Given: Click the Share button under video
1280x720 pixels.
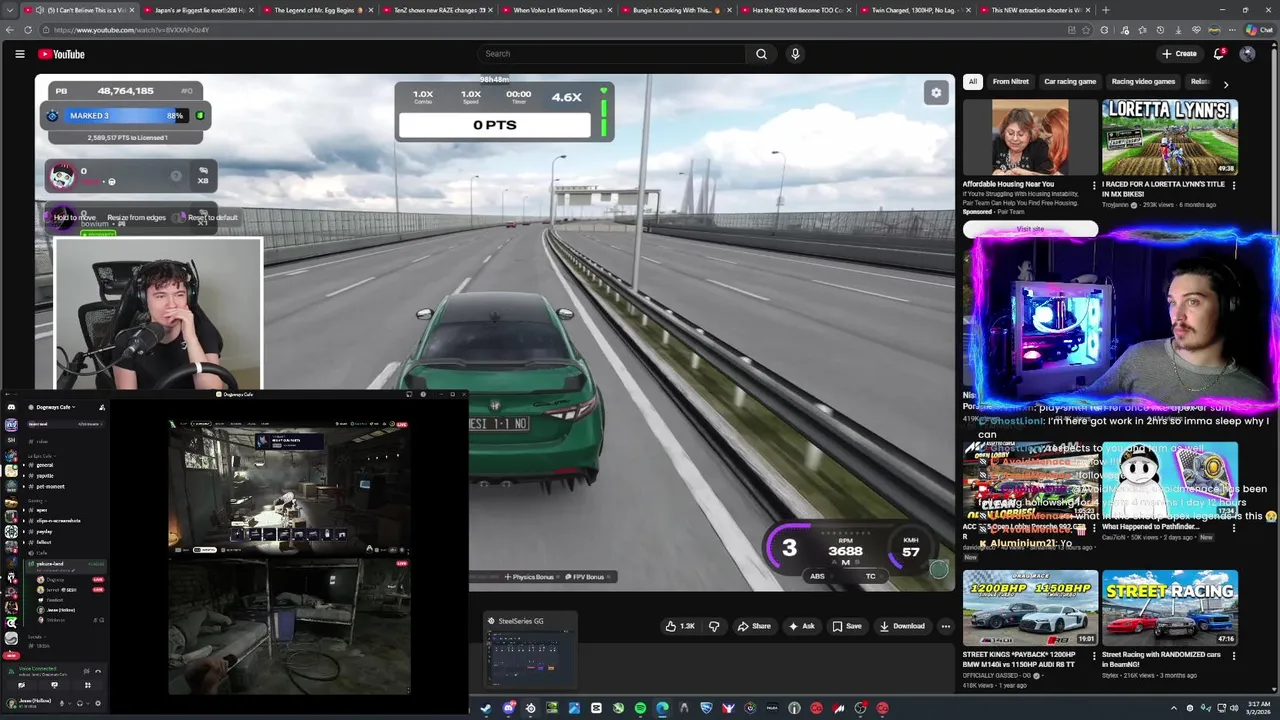Looking at the screenshot, I should pyautogui.click(x=754, y=626).
